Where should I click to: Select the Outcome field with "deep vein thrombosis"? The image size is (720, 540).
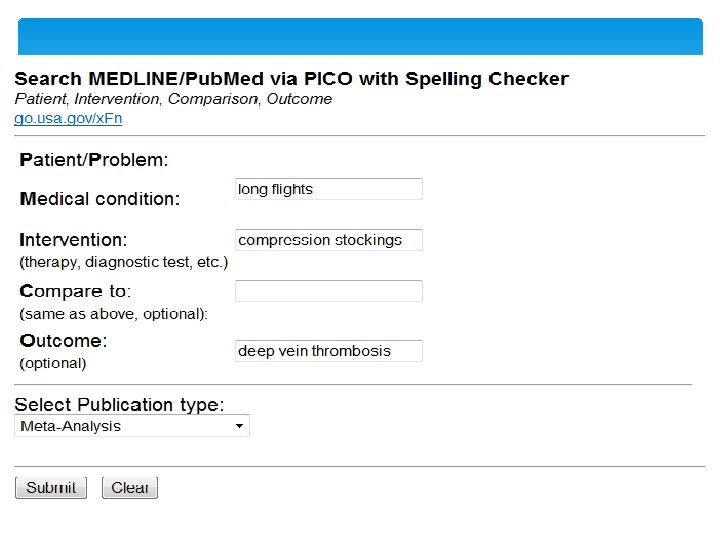click(328, 351)
